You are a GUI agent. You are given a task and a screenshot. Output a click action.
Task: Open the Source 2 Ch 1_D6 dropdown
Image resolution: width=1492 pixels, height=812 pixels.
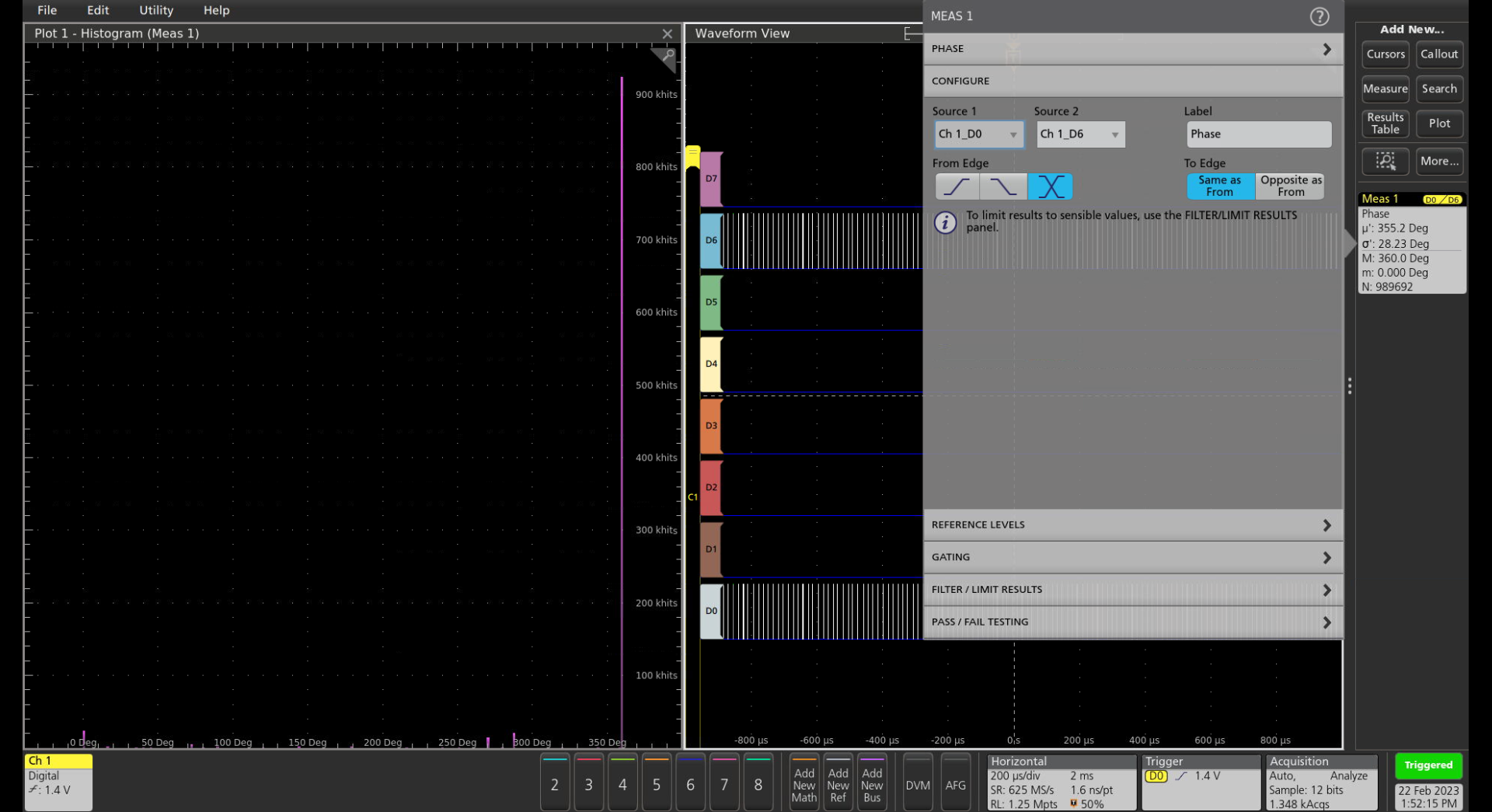tap(1080, 134)
